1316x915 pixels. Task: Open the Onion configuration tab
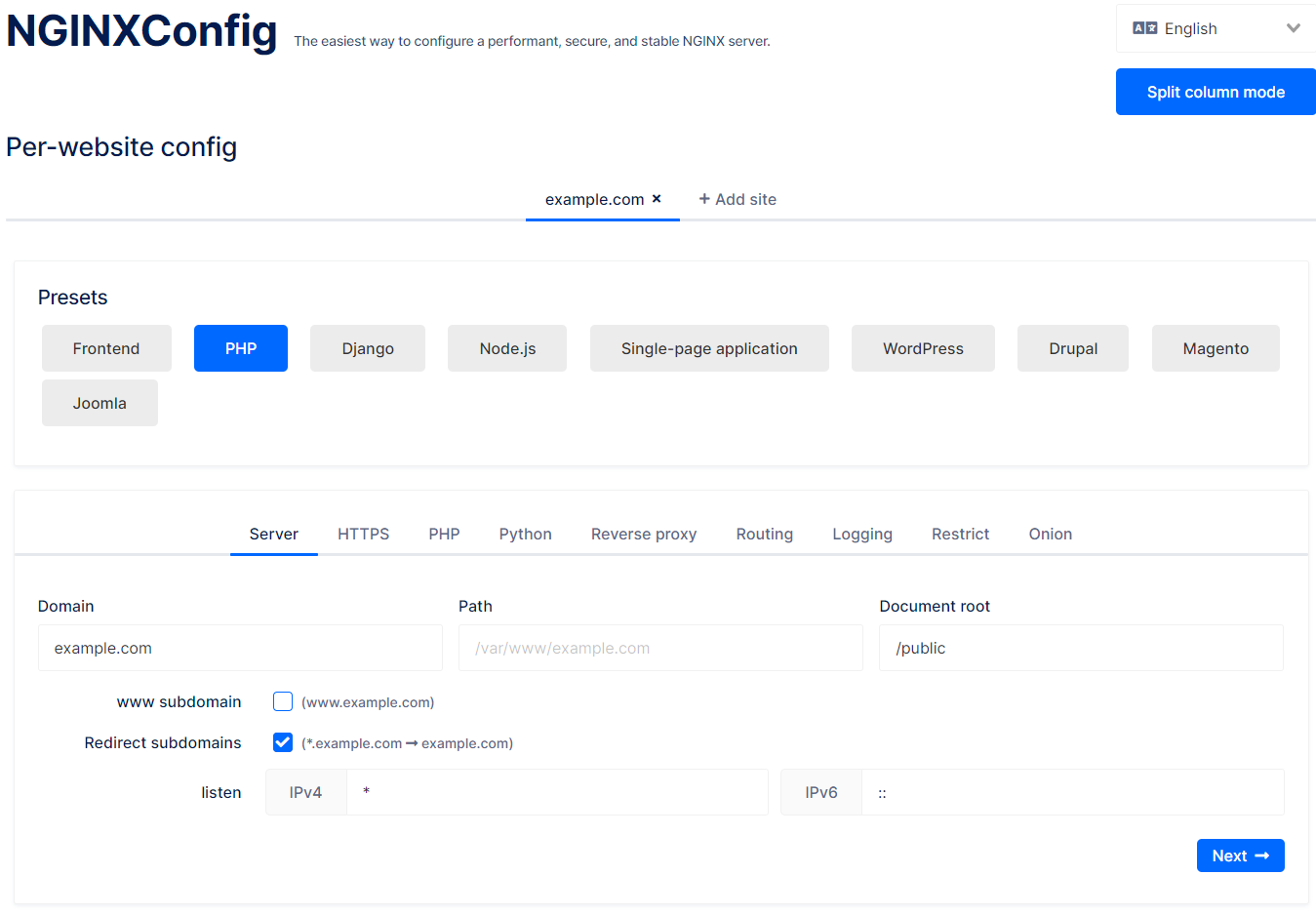(1050, 534)
